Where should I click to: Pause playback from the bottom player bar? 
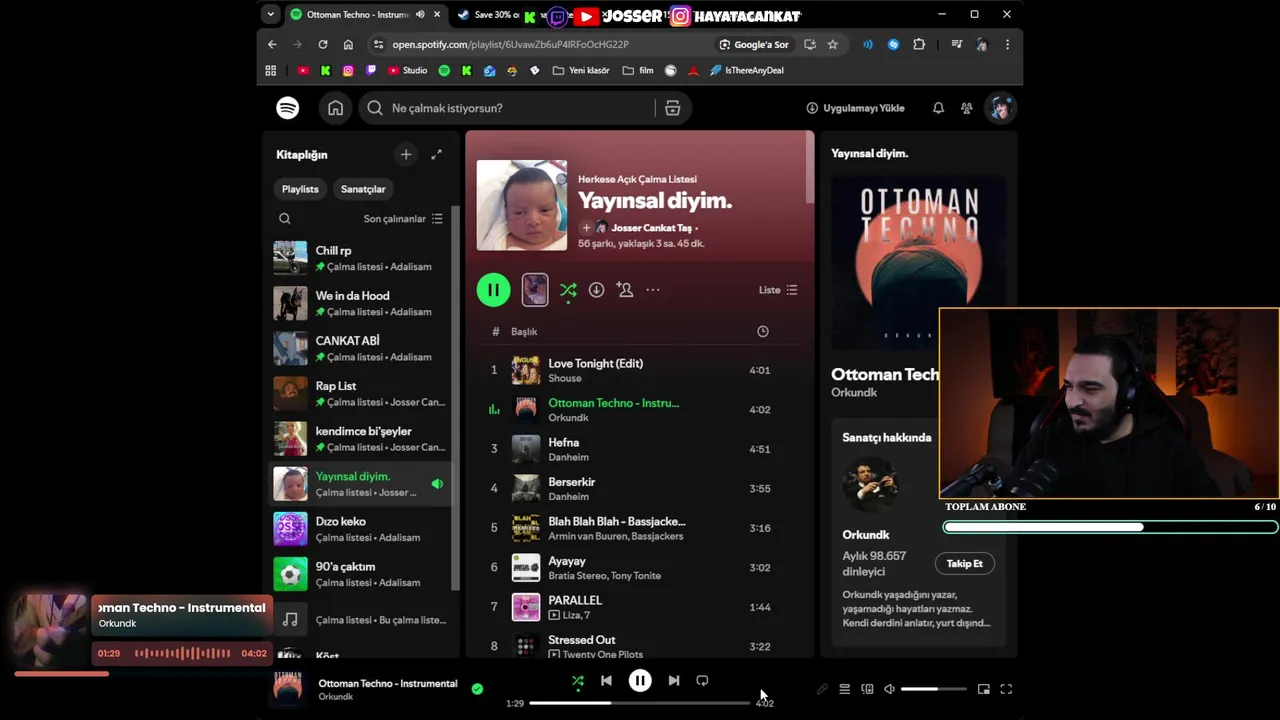tap(640, 680)
